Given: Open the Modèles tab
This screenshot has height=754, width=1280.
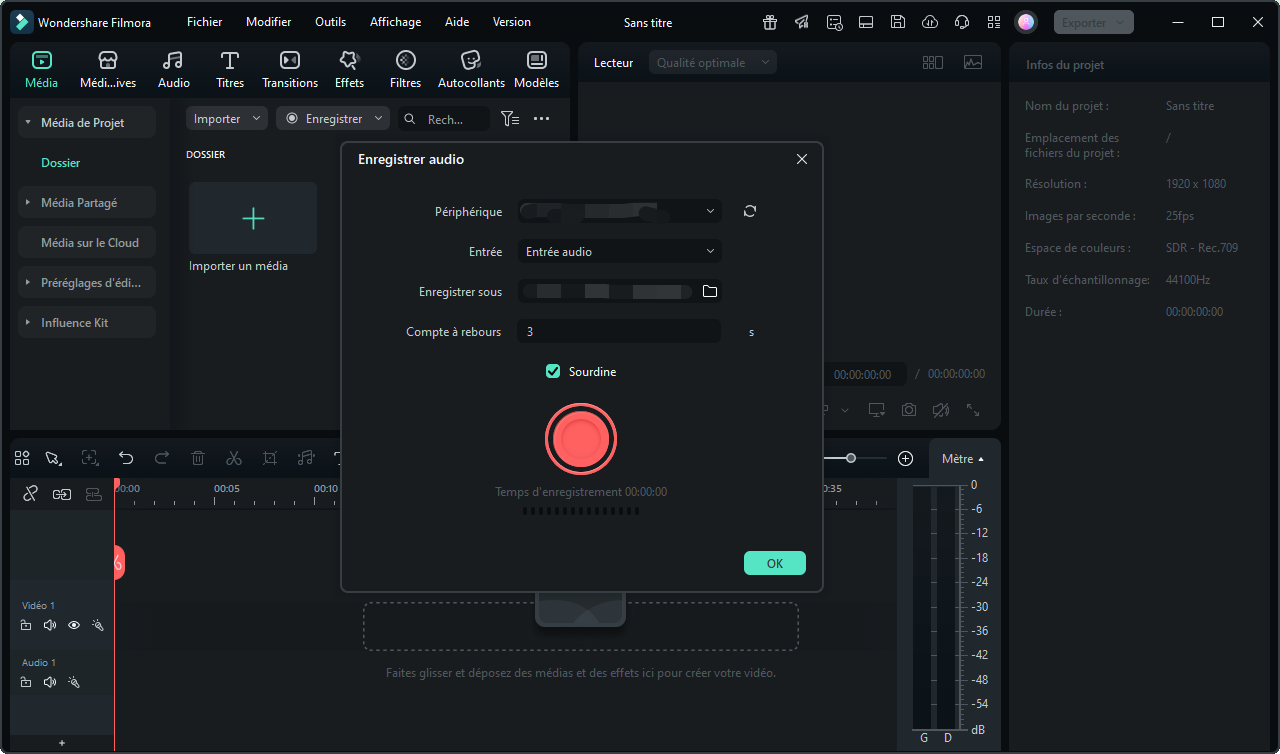Looking at the screenshot, I should tap(537, 70).
